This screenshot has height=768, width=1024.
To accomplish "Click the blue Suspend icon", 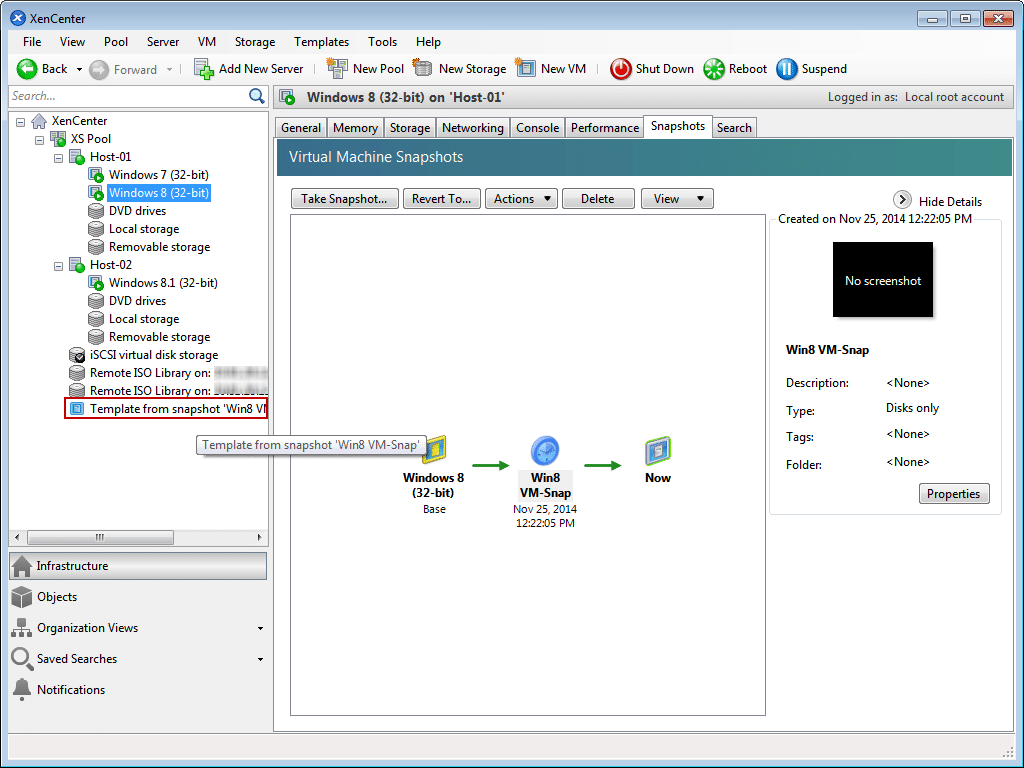I will pyautogui.click(x=786, y=69).
